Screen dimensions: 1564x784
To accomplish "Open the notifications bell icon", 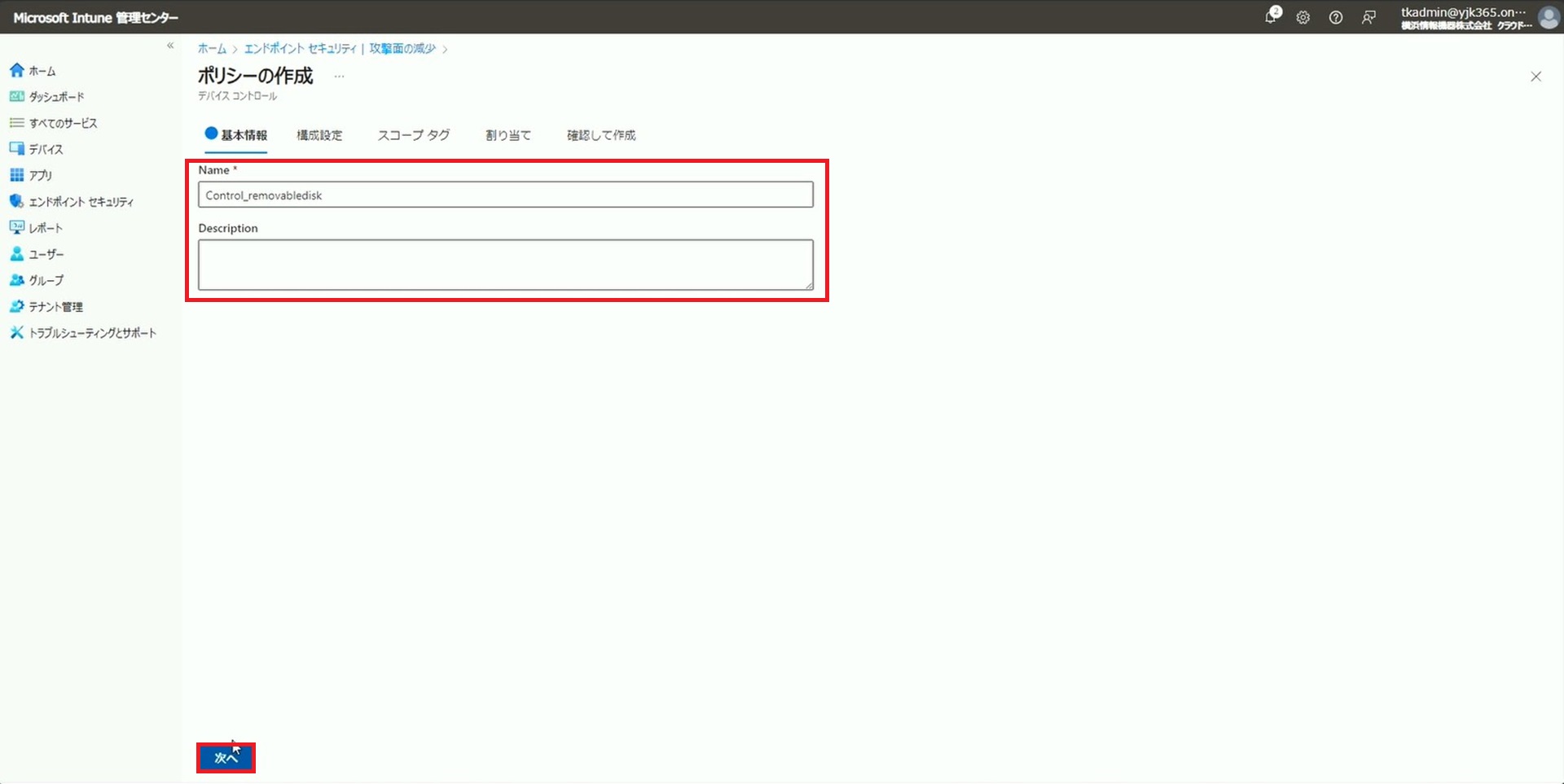I will tap(1271, 17).
